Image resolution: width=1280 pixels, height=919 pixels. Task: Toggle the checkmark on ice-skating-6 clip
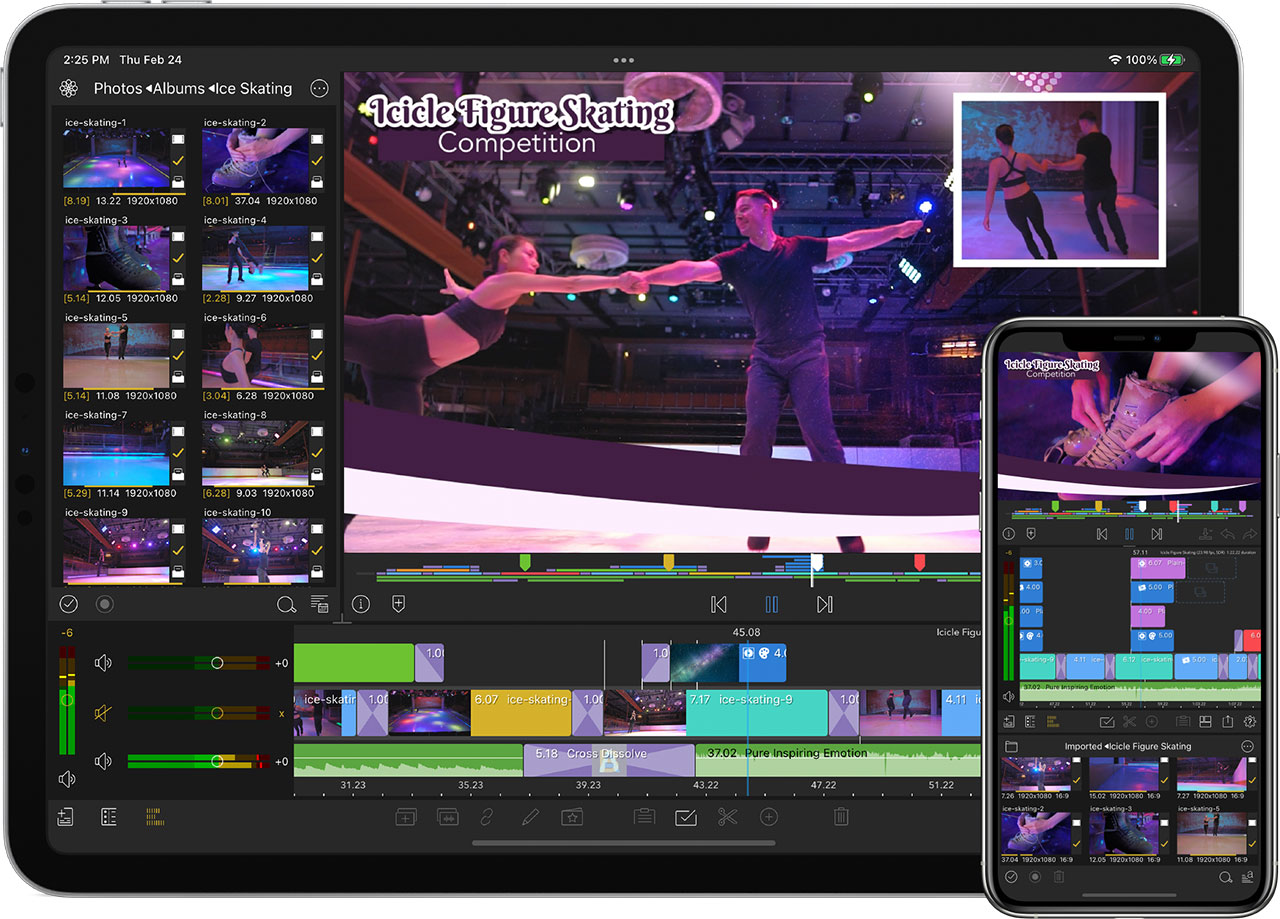coord(316,355)
